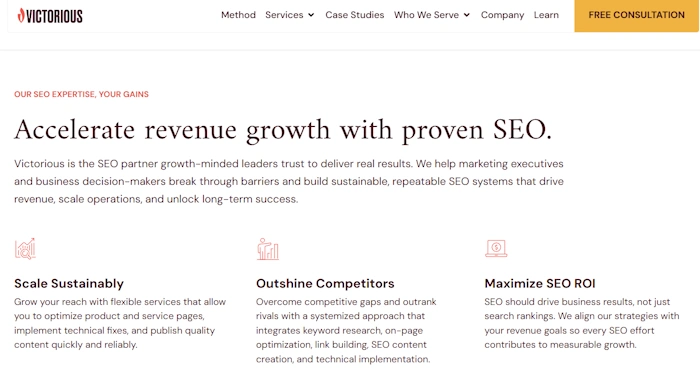Click the Free Consultation button
This screenshot has width=700, height=369.
coord(636,15)
